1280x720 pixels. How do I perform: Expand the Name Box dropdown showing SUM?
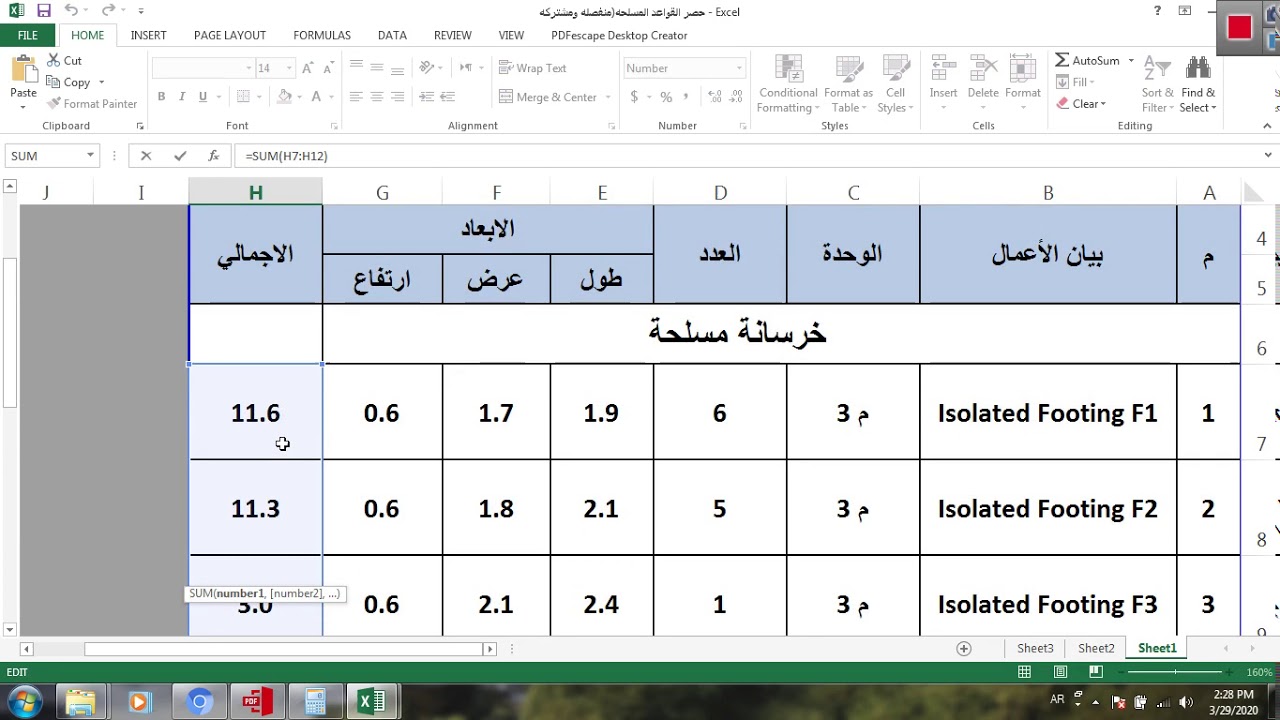(90, 156)
